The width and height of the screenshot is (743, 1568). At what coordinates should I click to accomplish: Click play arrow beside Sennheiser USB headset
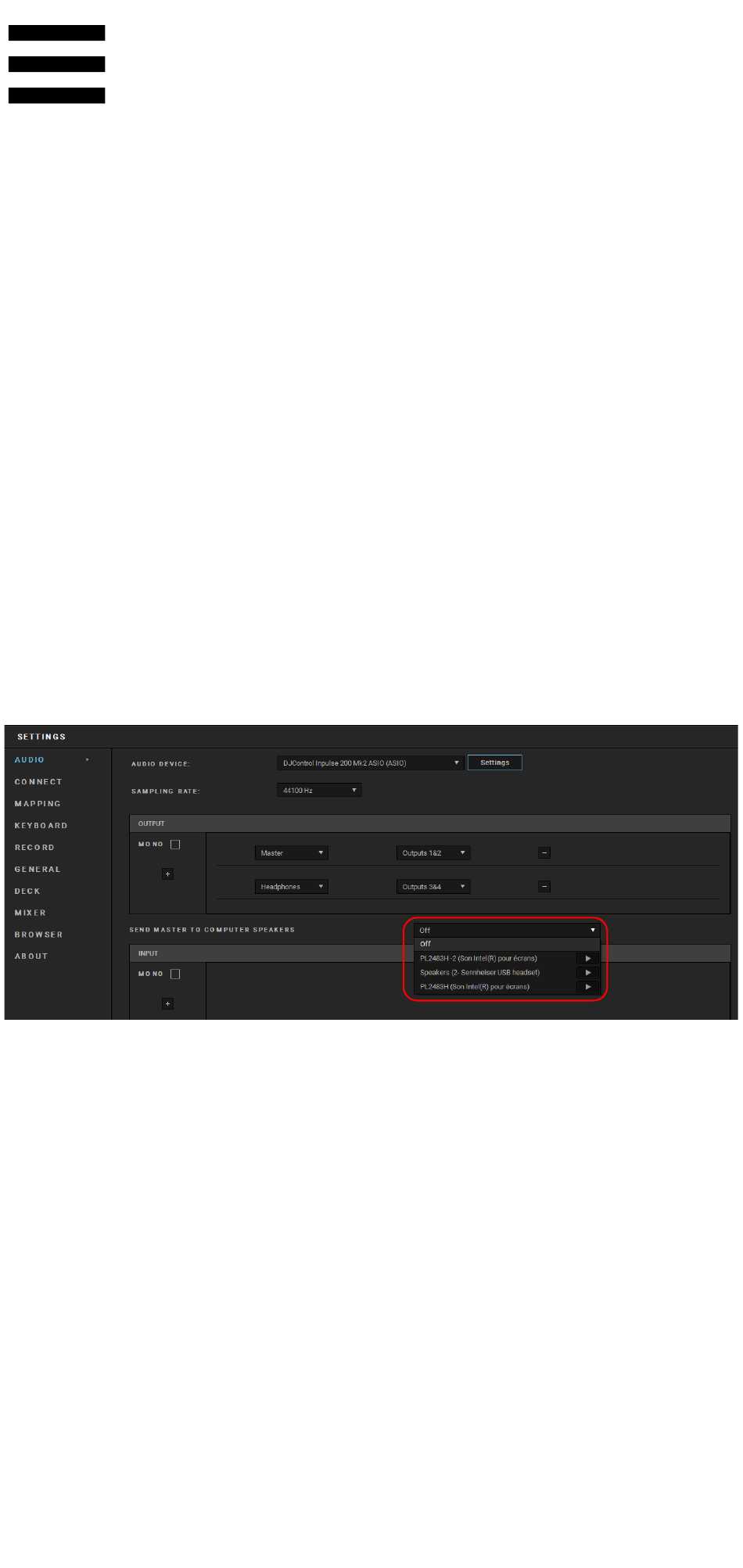(587, 973)
